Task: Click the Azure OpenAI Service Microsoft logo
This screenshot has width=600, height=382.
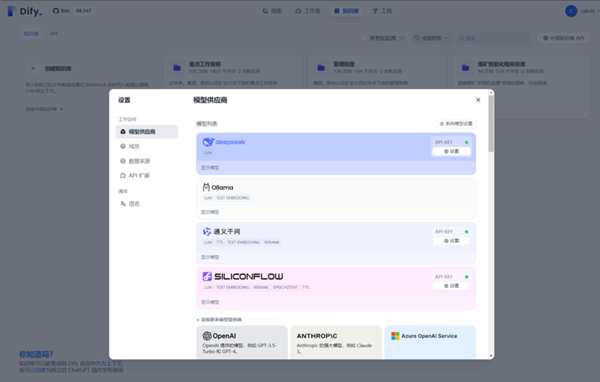Action: point(395,336)
